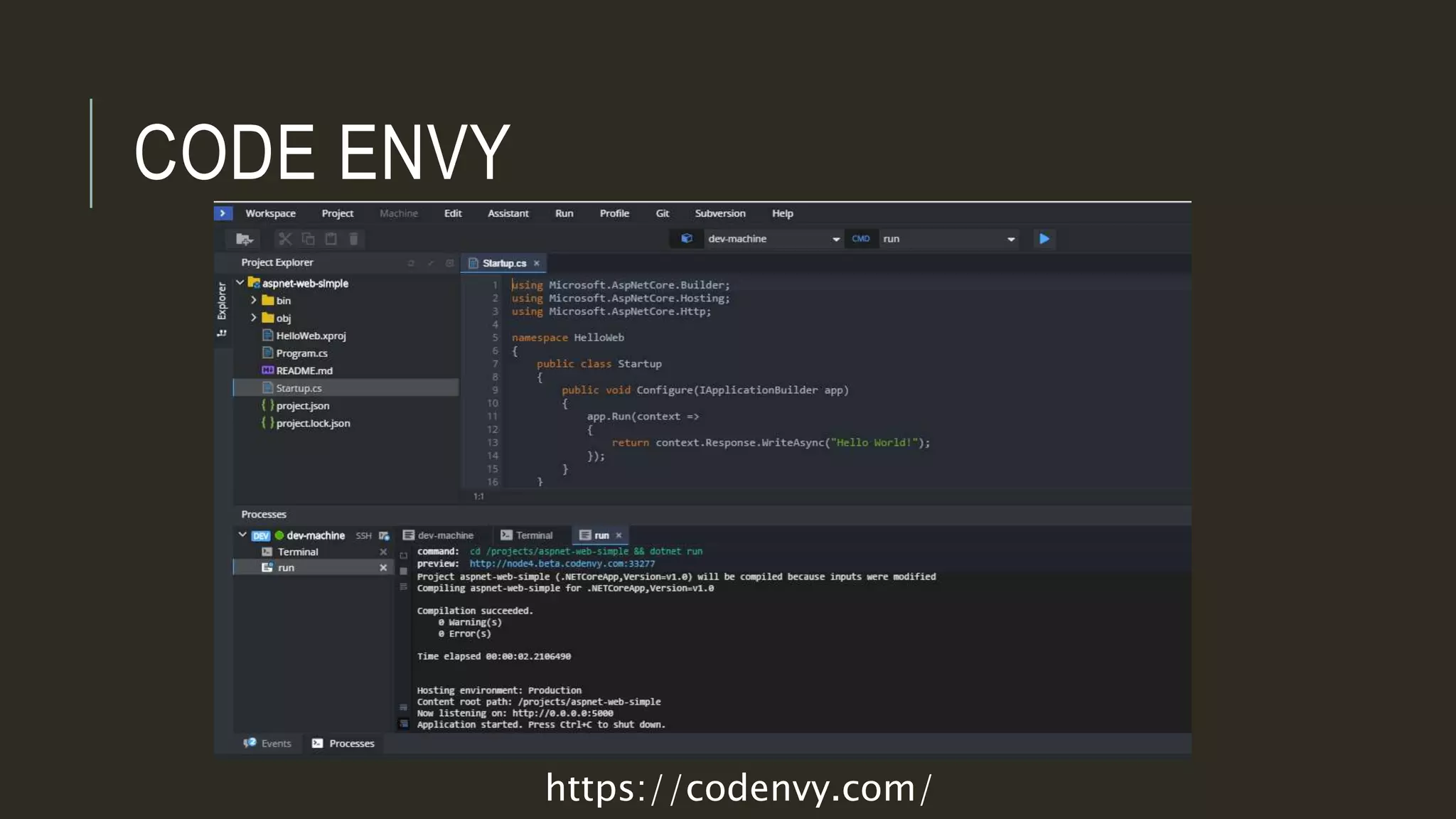This screenshot has width=1456, height=819.
Task: Select project.json file
Action: pos(302,406)
